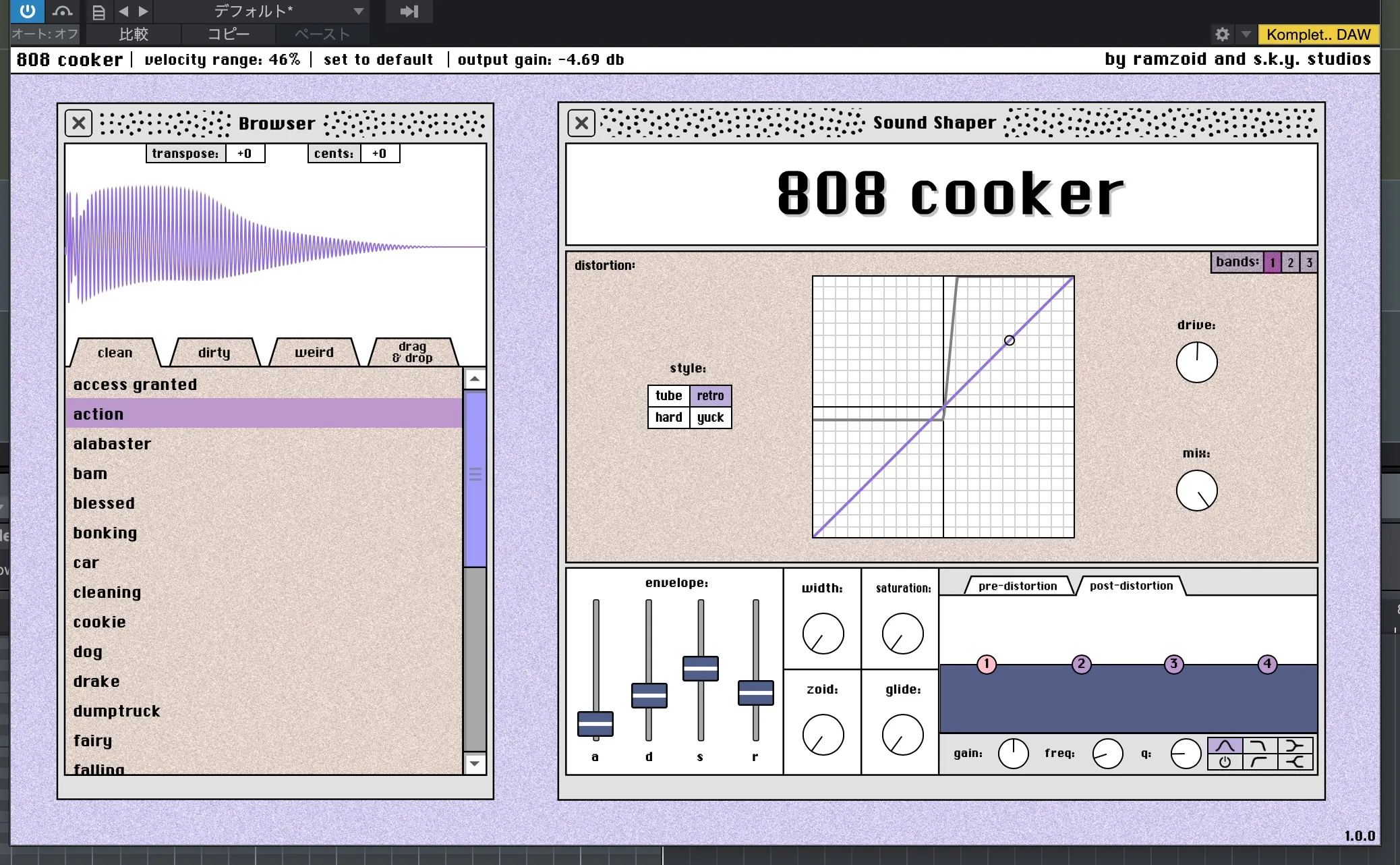The height and width of the screenshot is (865, 1400).
Task: Expand arrow next to settings gear
Action: (1246, 34)
